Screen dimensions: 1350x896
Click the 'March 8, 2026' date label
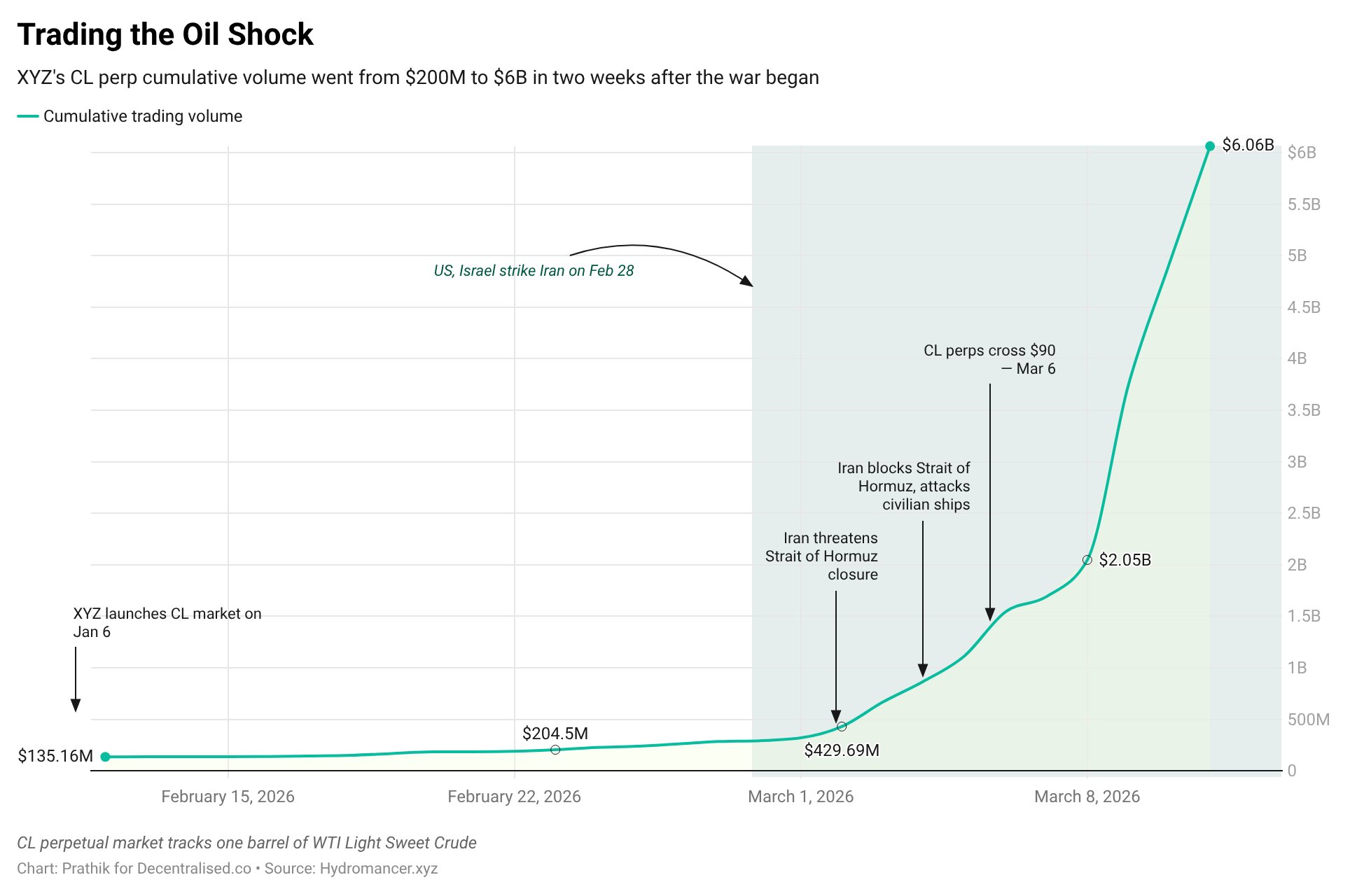click(1087, 797)
